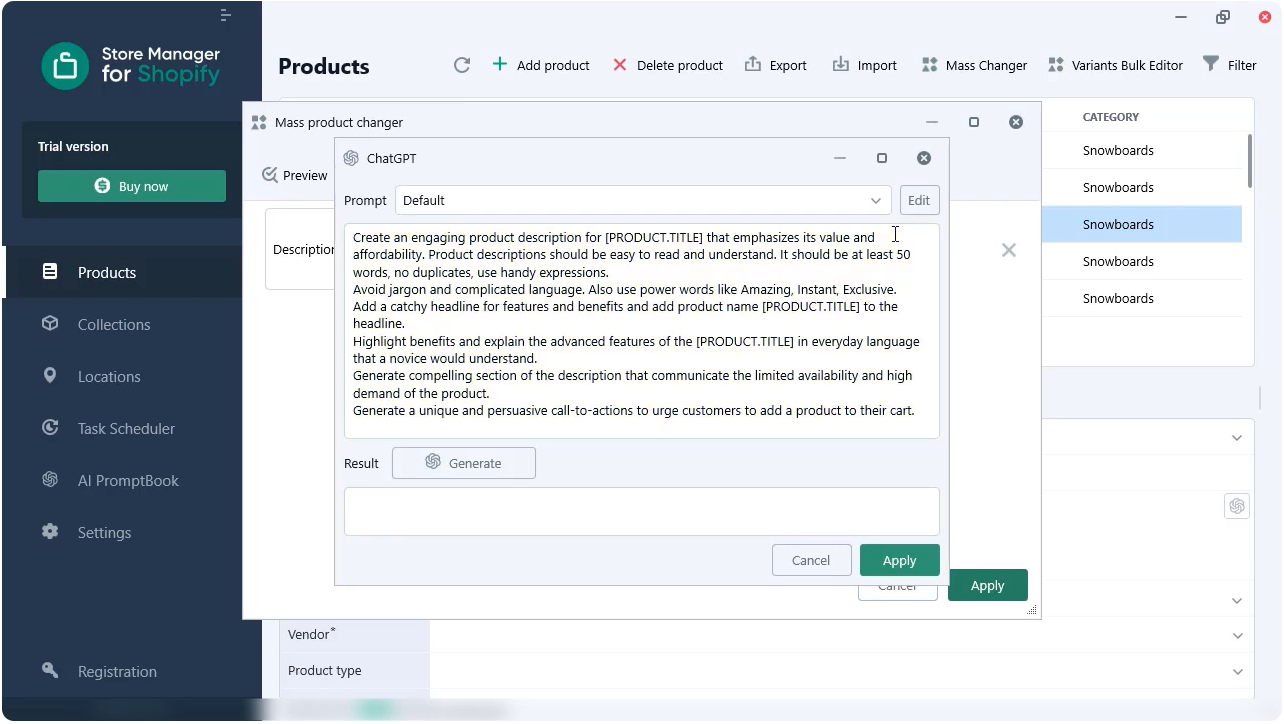Viewport: 1284px width, 724px height.
Task: Expand chevron in the row above Vendor
Action: pyautogui.click(x=1237, y=600)
